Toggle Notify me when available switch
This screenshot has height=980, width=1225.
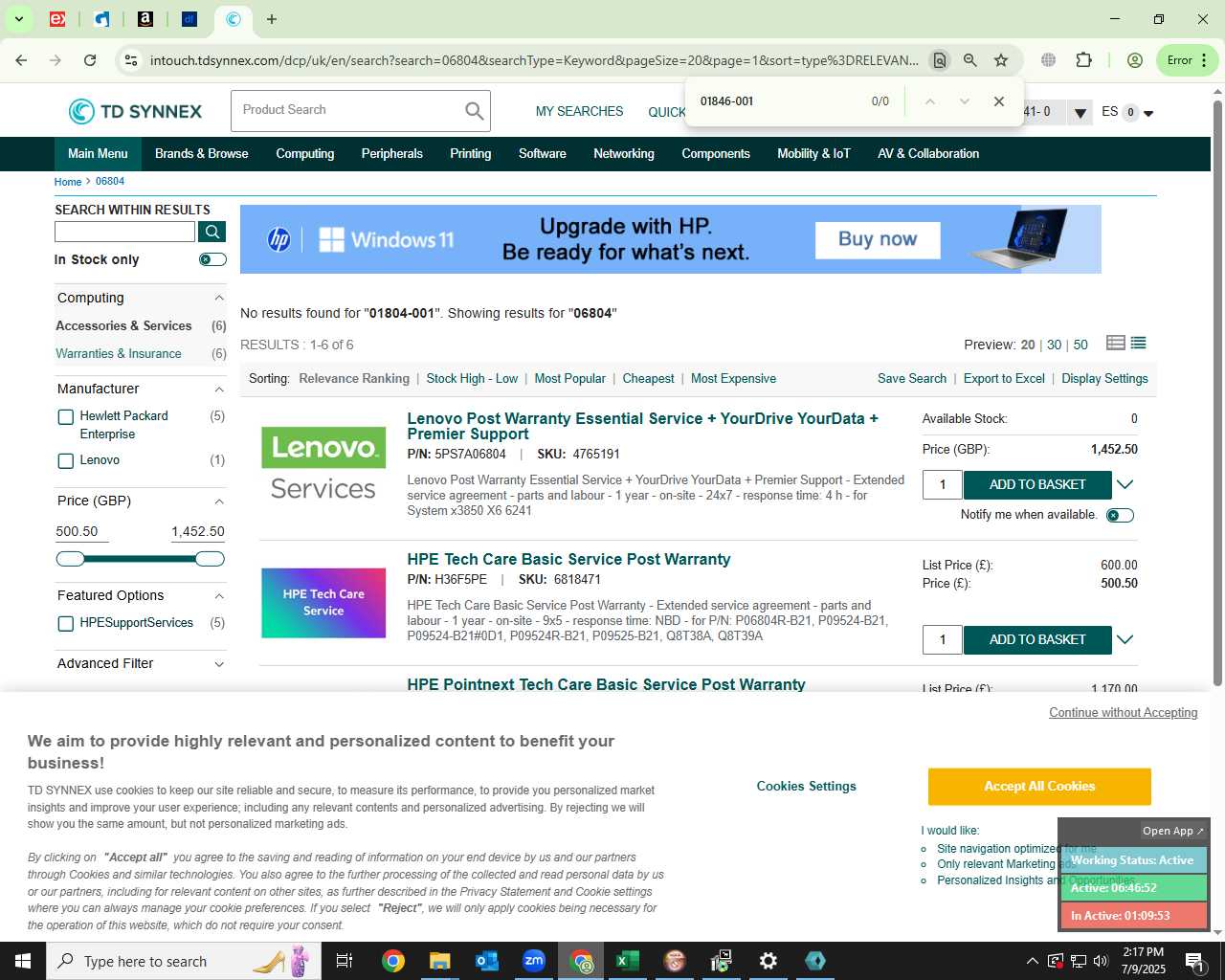[1120, 515]
